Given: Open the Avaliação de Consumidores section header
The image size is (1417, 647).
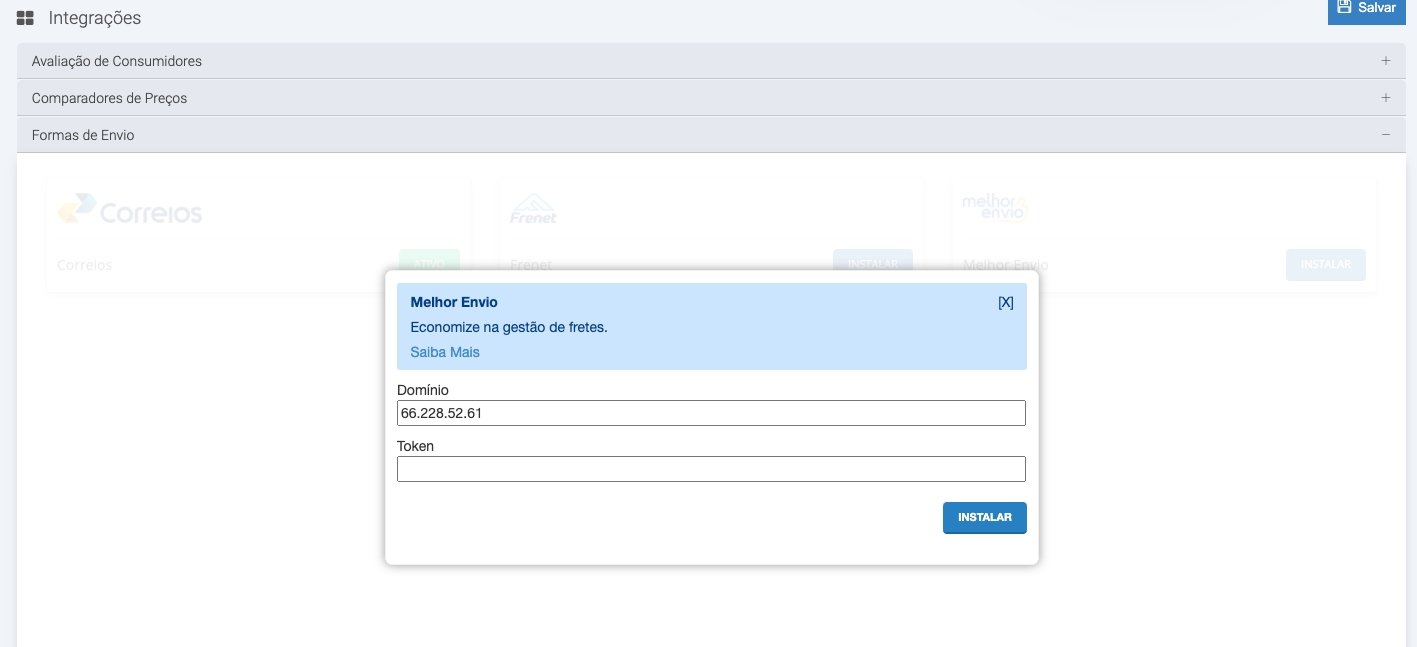Looking at the screenshot, I should pos(116,61).
